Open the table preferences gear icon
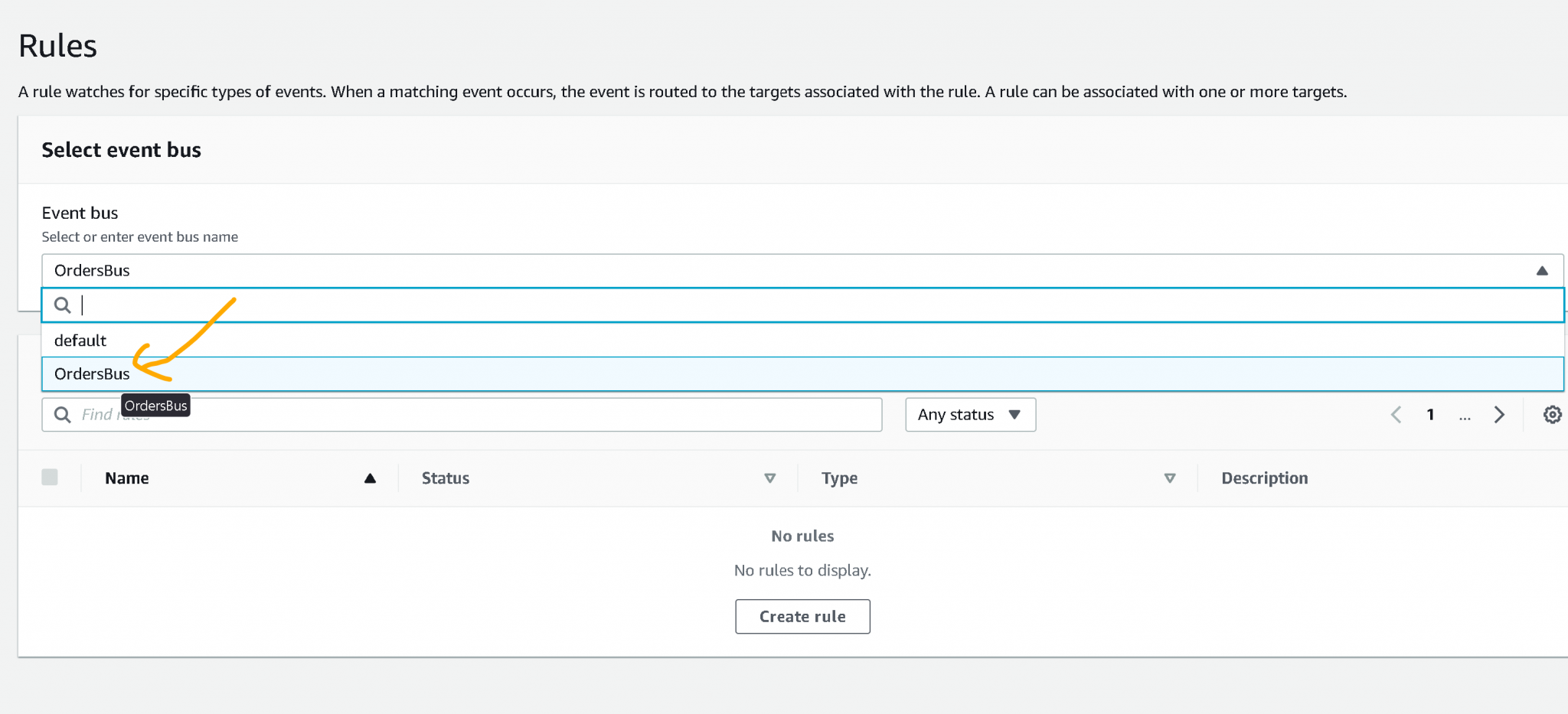 click(1553, 414)
